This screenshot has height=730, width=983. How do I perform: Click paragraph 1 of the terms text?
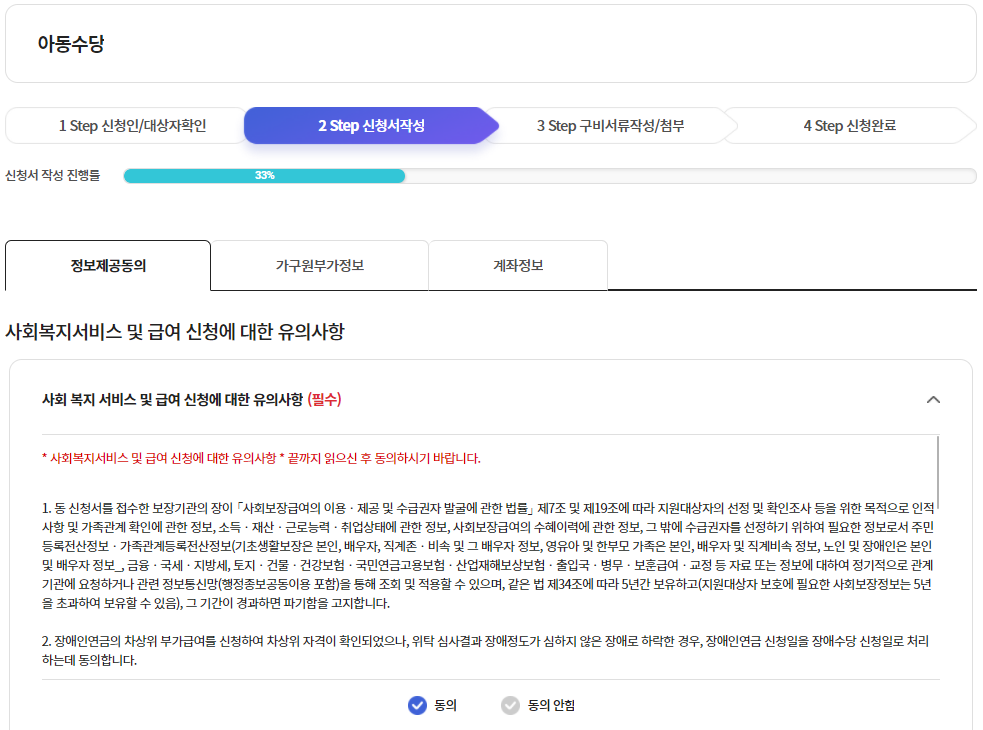488,555
